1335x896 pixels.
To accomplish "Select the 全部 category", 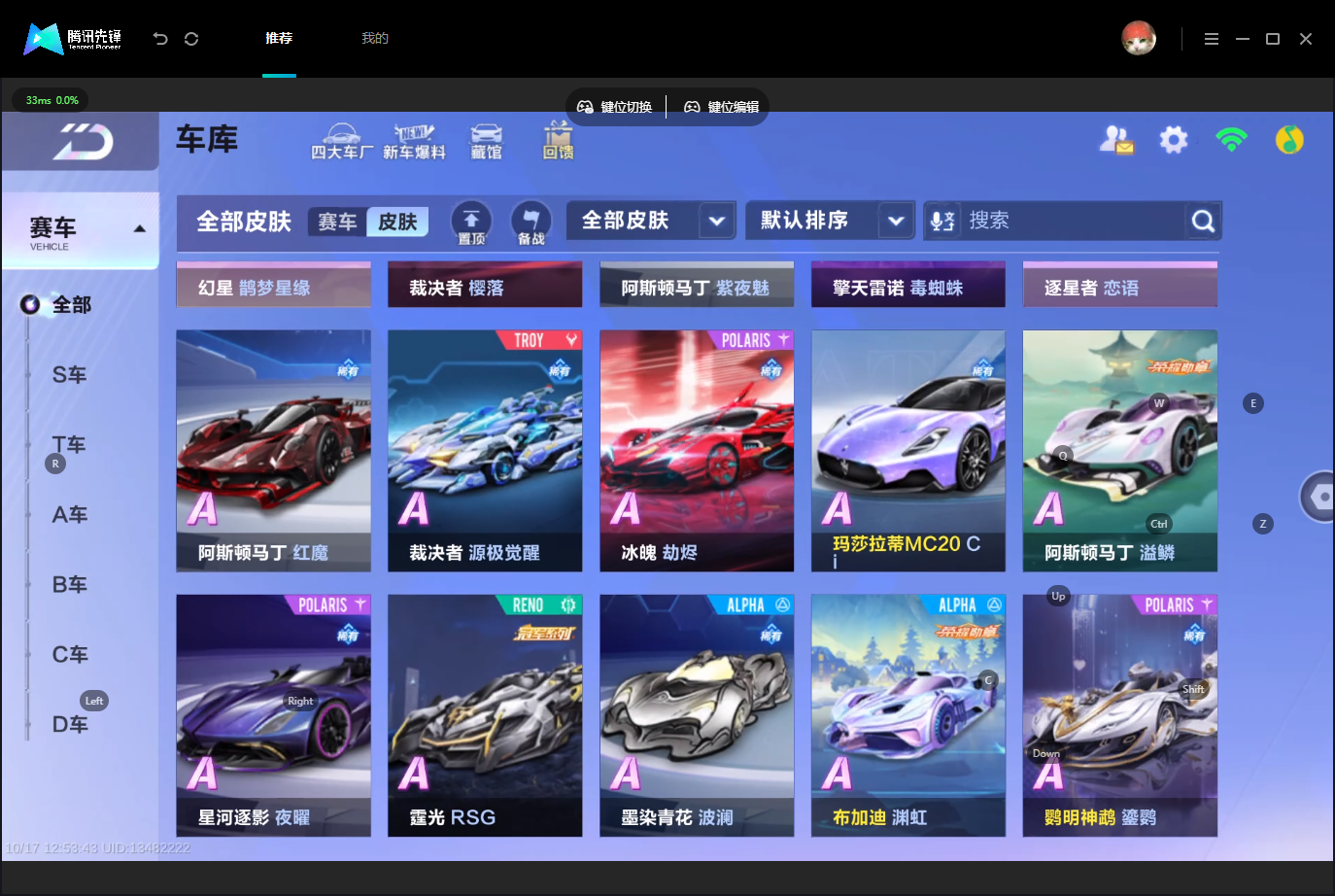I will click(71, 305).
